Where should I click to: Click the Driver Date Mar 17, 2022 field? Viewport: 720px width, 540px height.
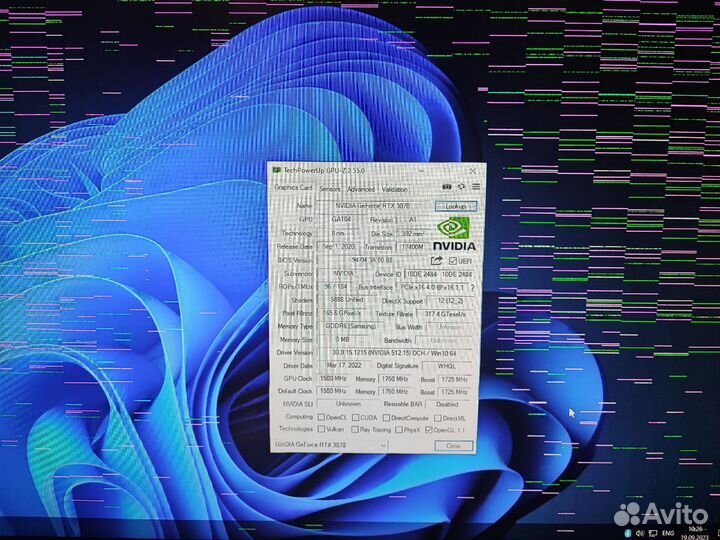tap(344, 366)
